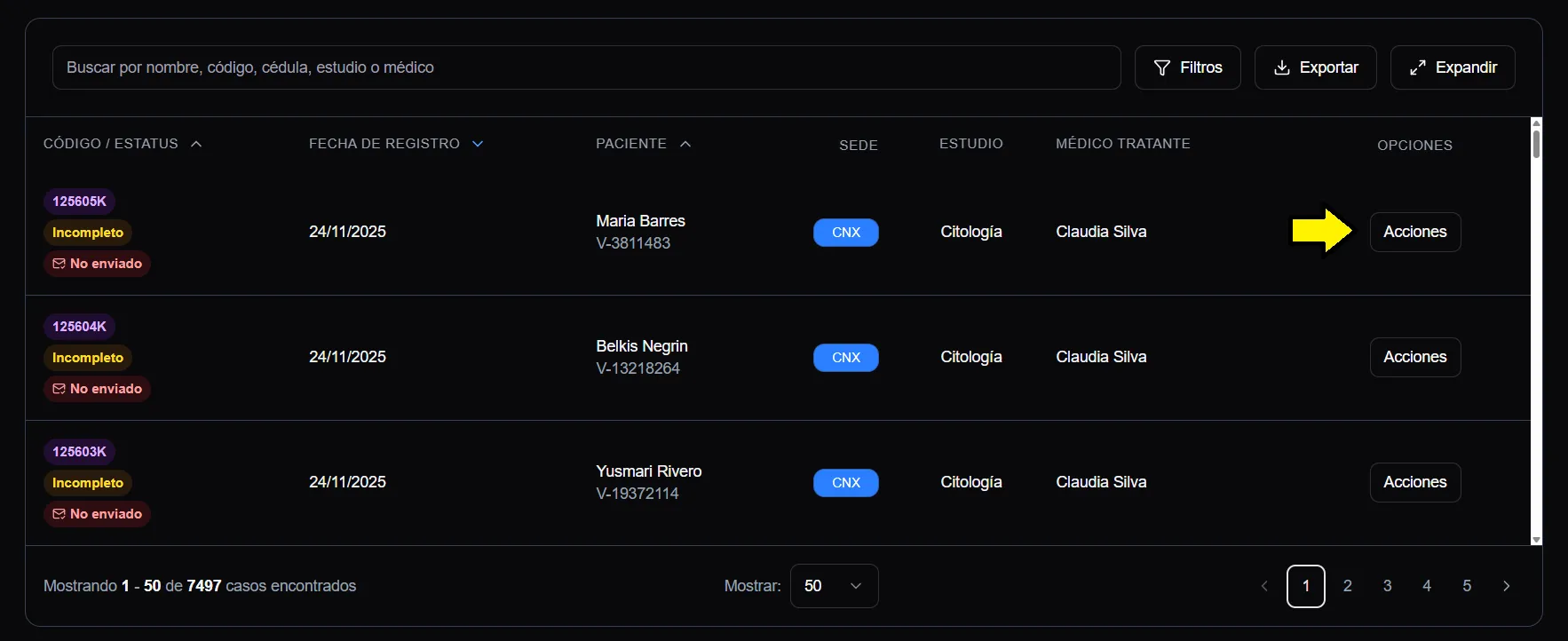Jump to page 5 of results

(1467, 586)
